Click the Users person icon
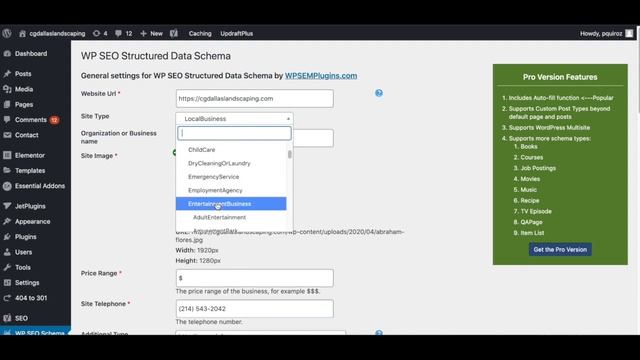Screen dimensions: 640x360 tap(7, 252)
